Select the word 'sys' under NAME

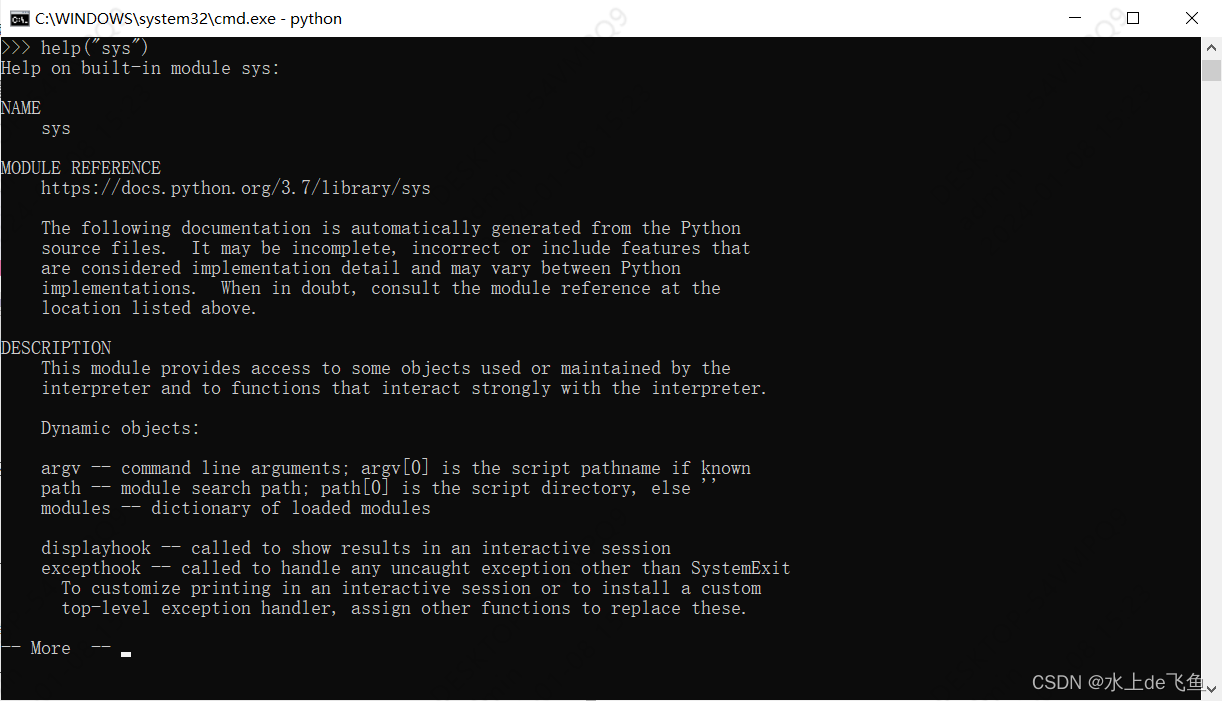(55, 128)
